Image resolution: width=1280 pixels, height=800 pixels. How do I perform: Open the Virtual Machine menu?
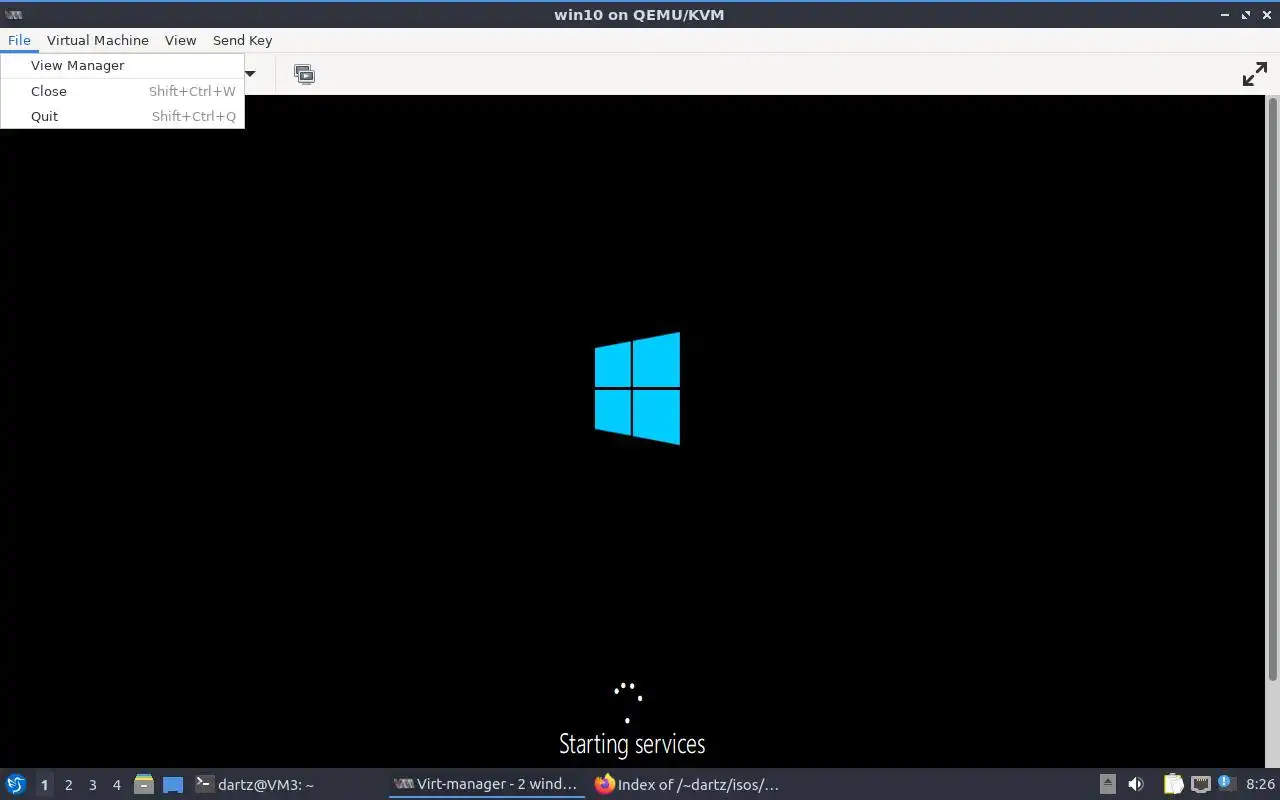coord(97,40)
